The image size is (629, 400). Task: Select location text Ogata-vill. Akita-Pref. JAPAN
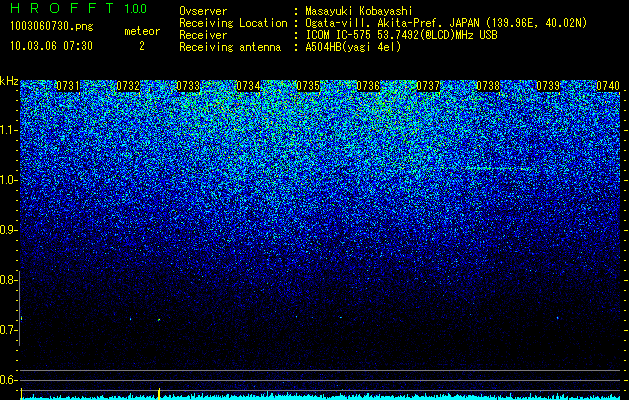[395, 23]
